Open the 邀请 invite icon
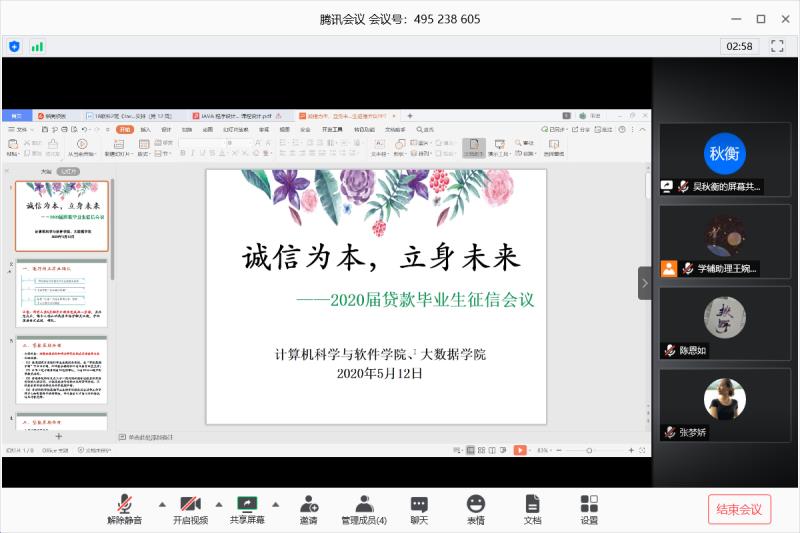800x533 pixels. click(308, 508)
